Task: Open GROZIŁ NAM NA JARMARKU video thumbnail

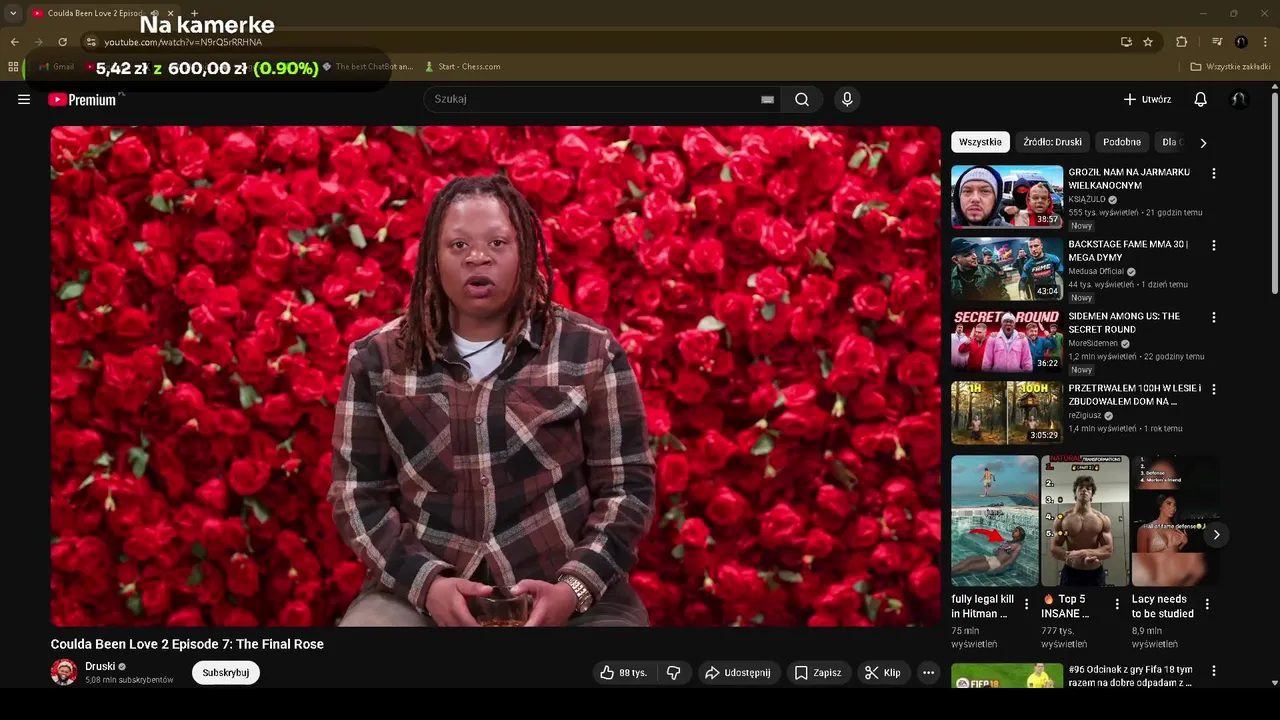Action: tap(1007, 197)
